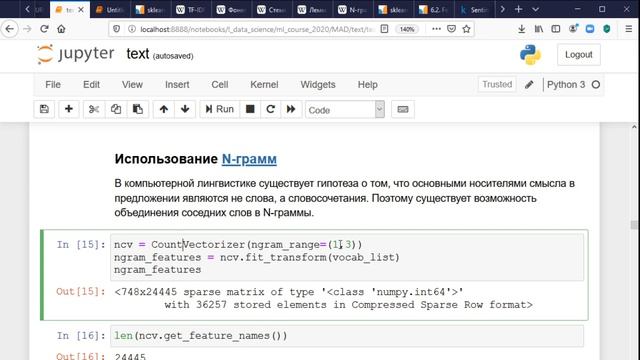Click into the In [15] code cell
Image resolution: width=640 pixels, height=360 pixels.
pyautogui.click(x=347, y=257)
